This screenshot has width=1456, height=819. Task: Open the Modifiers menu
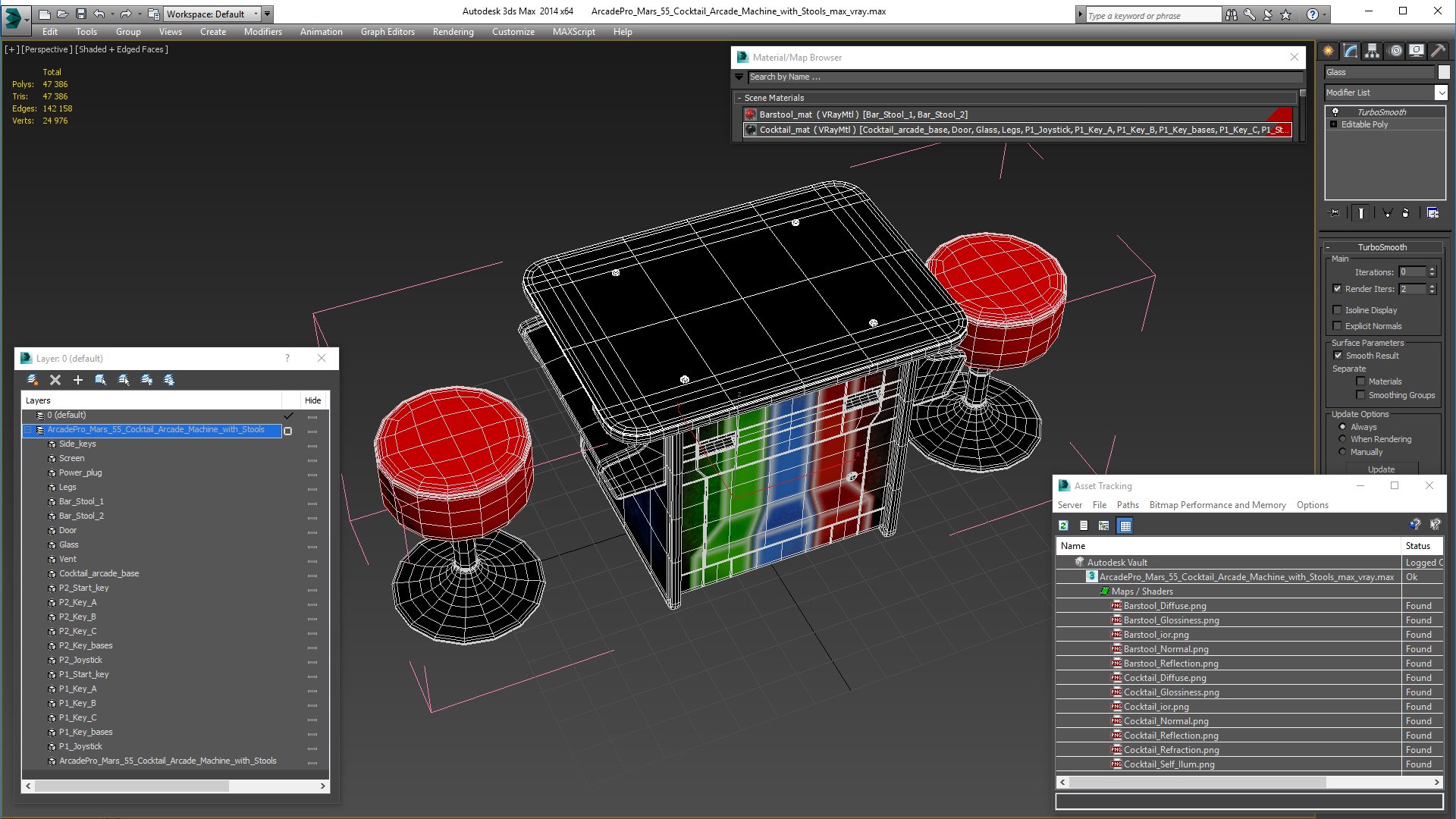point(263,32)
